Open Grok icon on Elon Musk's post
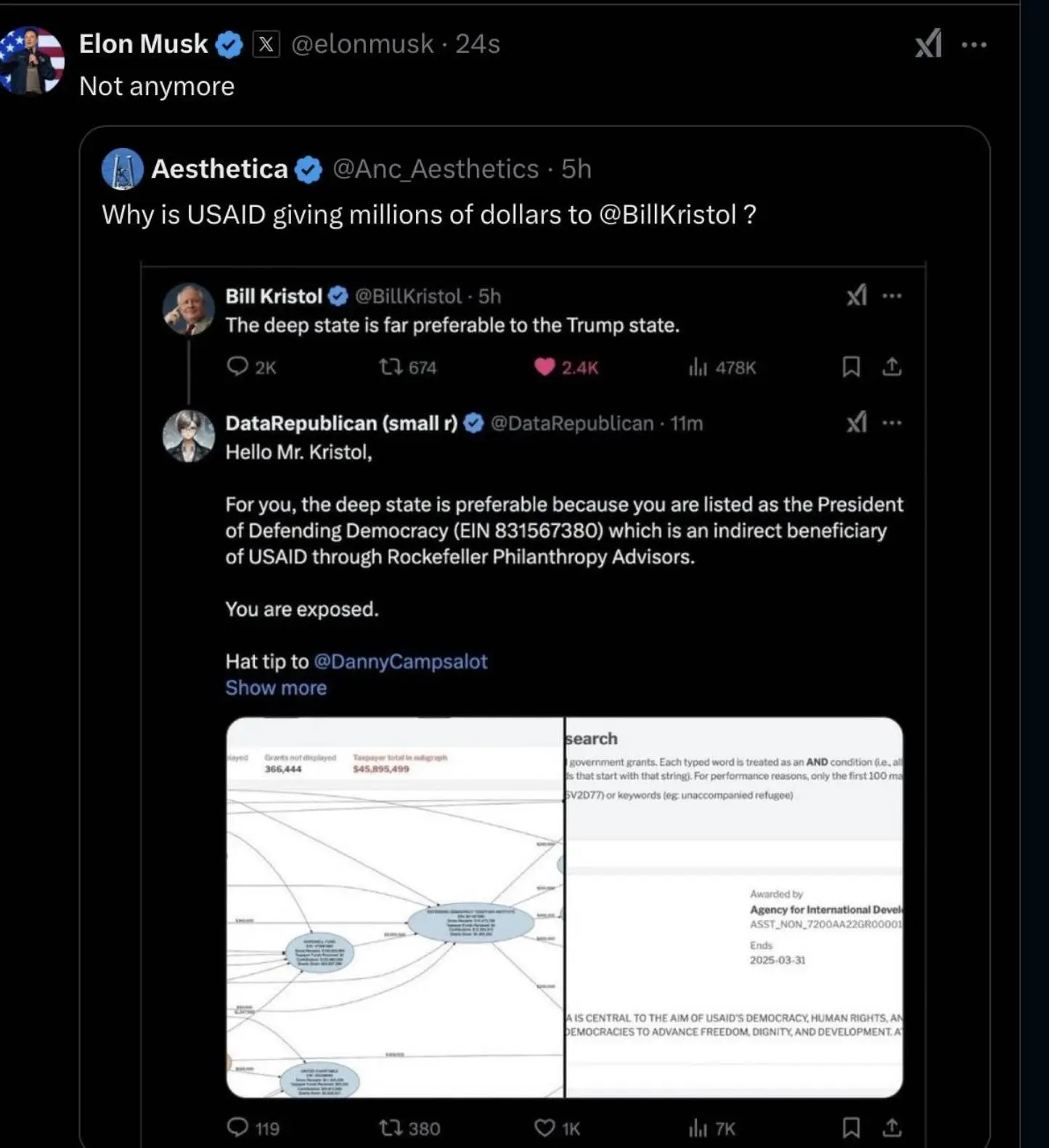Image resolution: width=1049 pixels, height=1148 pixels. (928, 44)
